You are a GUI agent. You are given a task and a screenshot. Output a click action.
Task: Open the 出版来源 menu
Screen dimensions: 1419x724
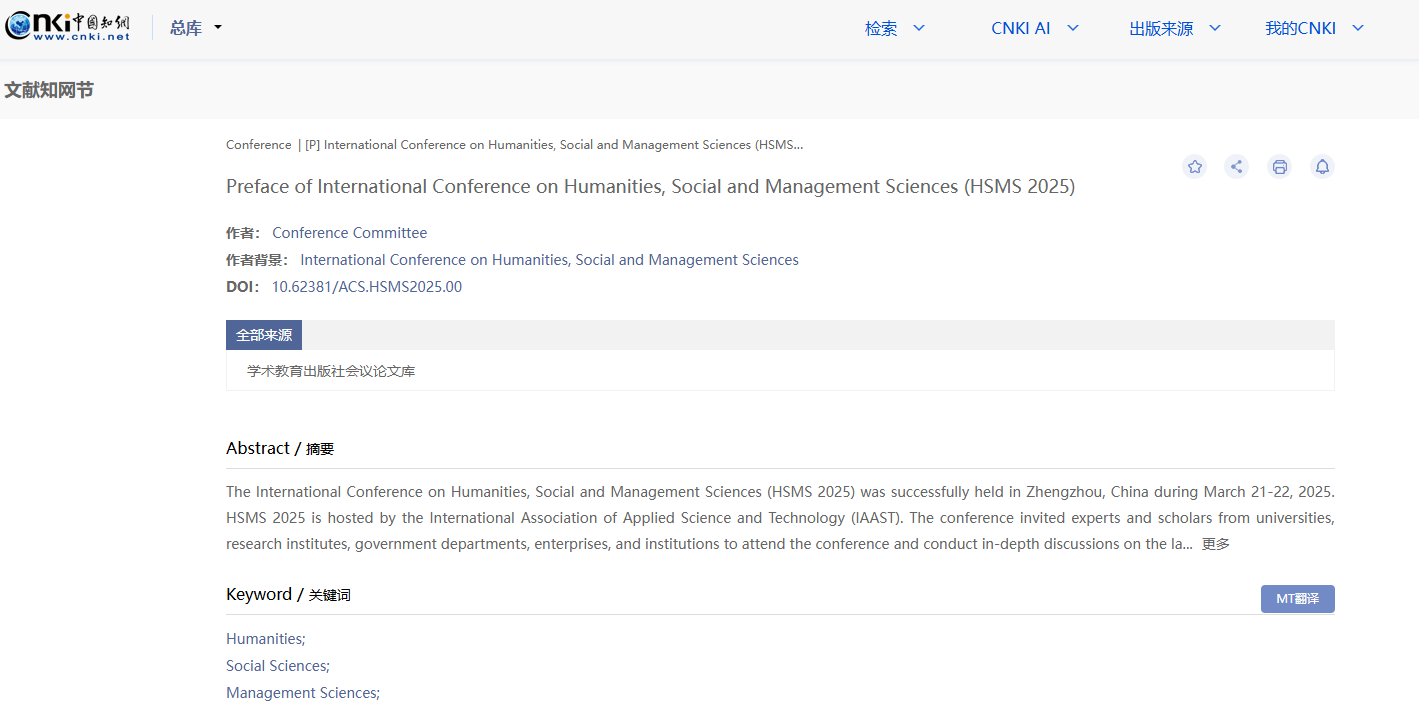pos(1174,28)
